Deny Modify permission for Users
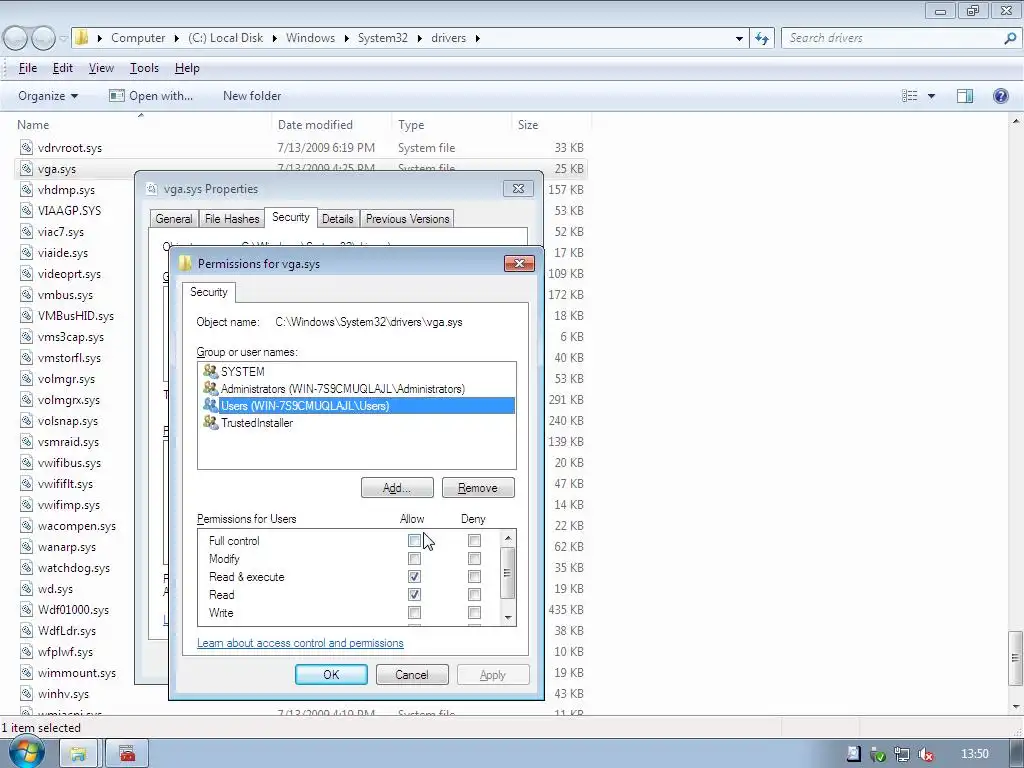The image size is (1024, 768). click(474, 558)
